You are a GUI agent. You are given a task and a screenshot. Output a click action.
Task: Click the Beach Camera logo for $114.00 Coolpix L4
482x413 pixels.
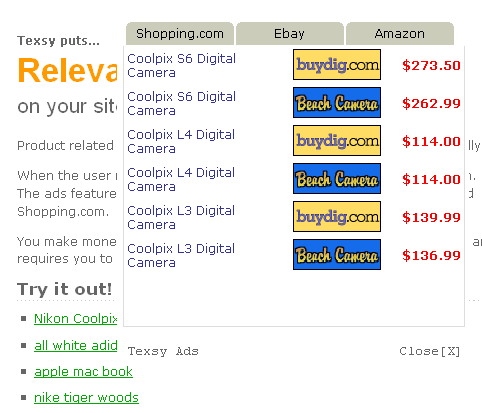tap(337, 179)
